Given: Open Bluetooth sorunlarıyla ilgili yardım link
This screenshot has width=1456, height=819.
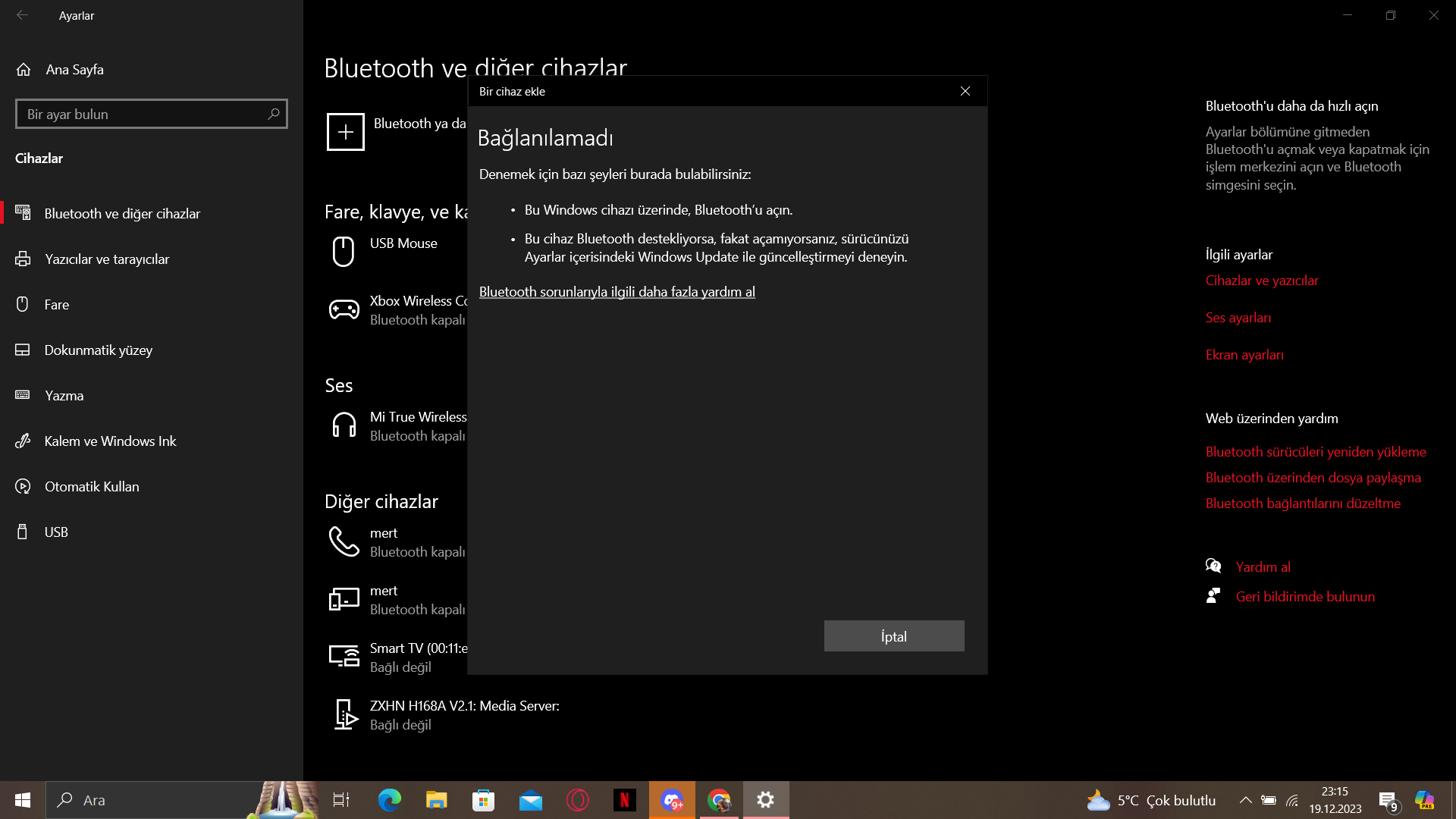Looking at the screenshot, I should pos(617,292).
